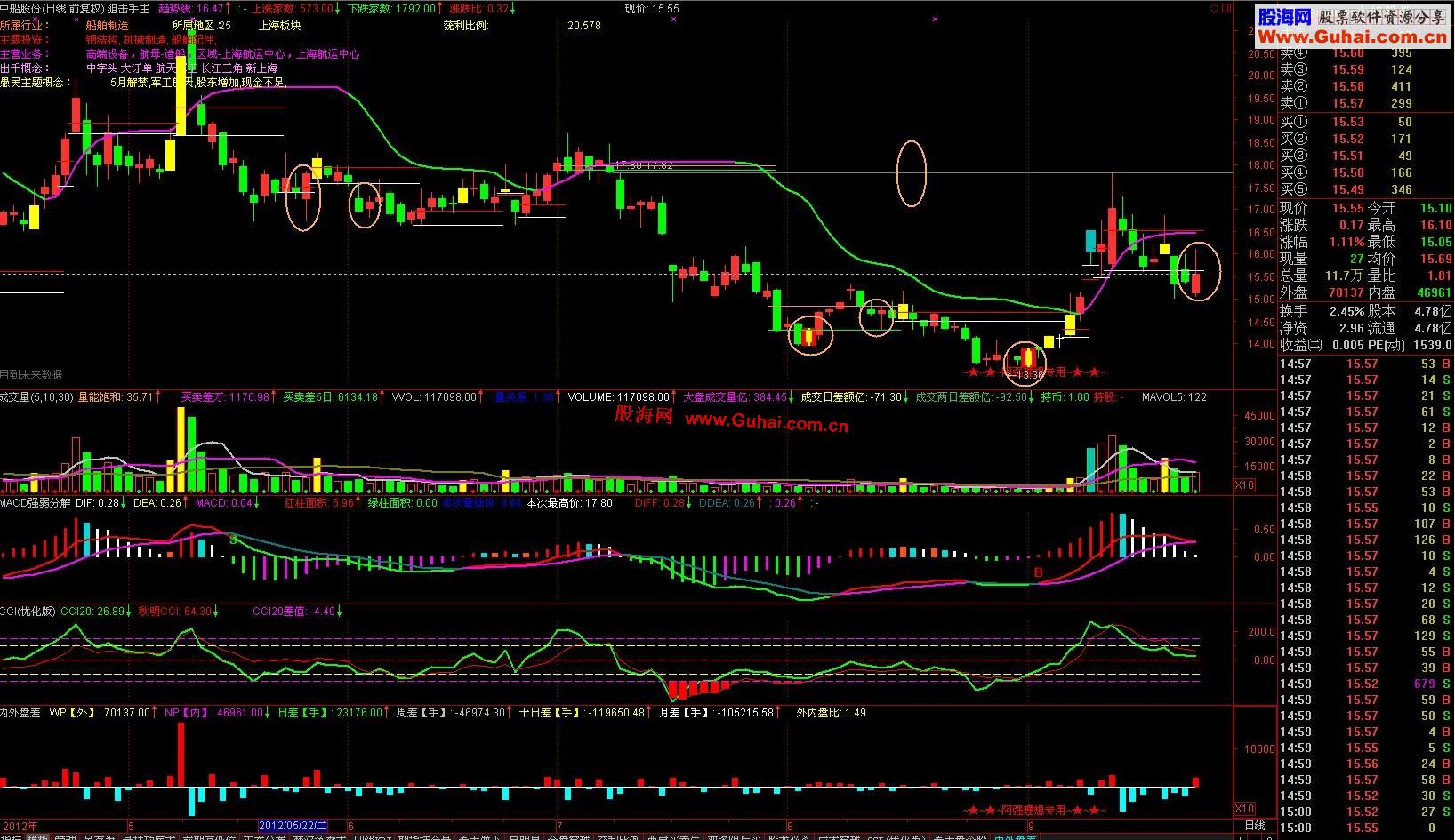Click the 外内盘比 1.49 readout

pyautogui.click(x=832, y=712)
